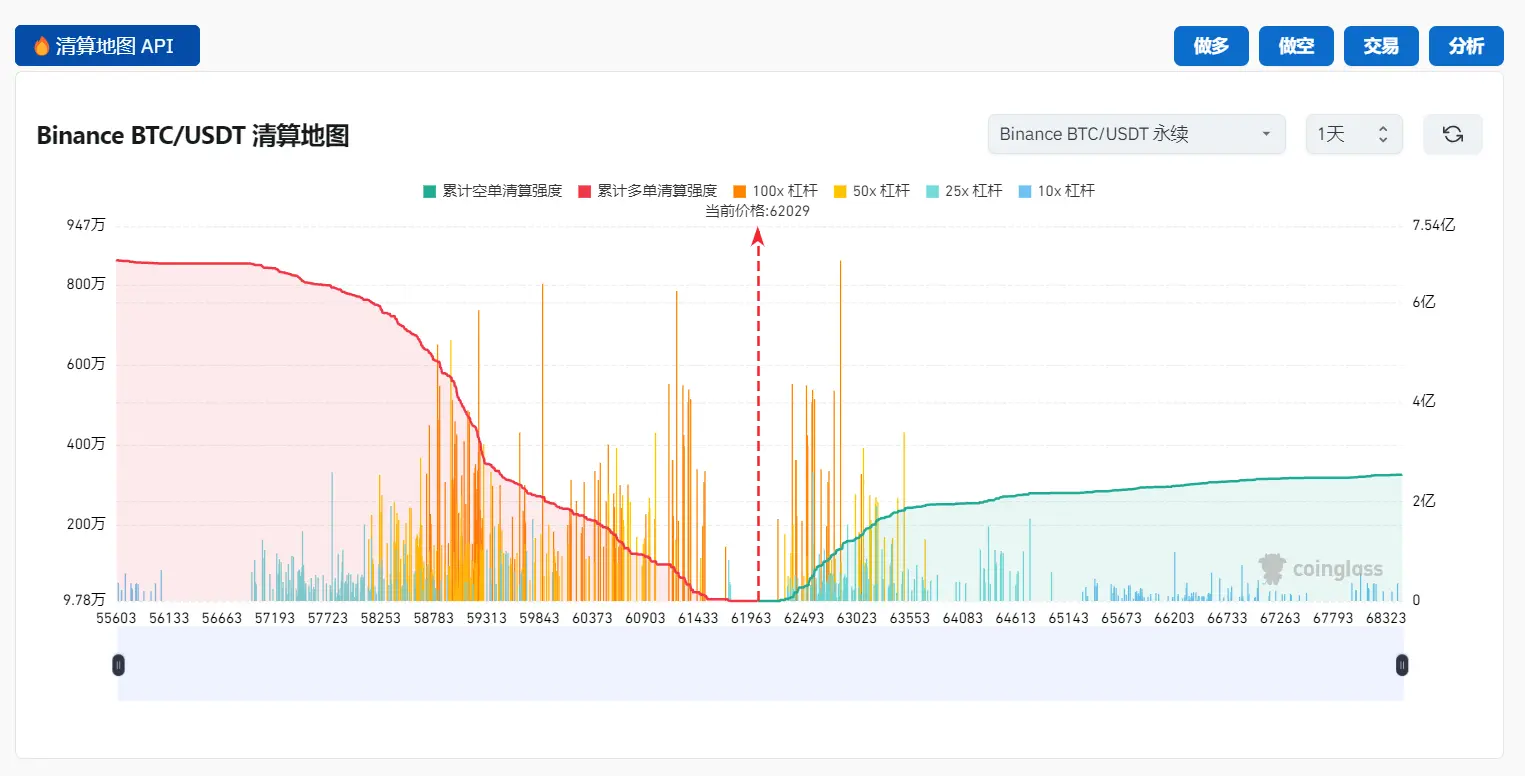Image resolution: width=1525 pixels, height=776 pixels.
Task: Open the Binance BTC/USDT 永续 dropdown
Action: coord(1136,134)
